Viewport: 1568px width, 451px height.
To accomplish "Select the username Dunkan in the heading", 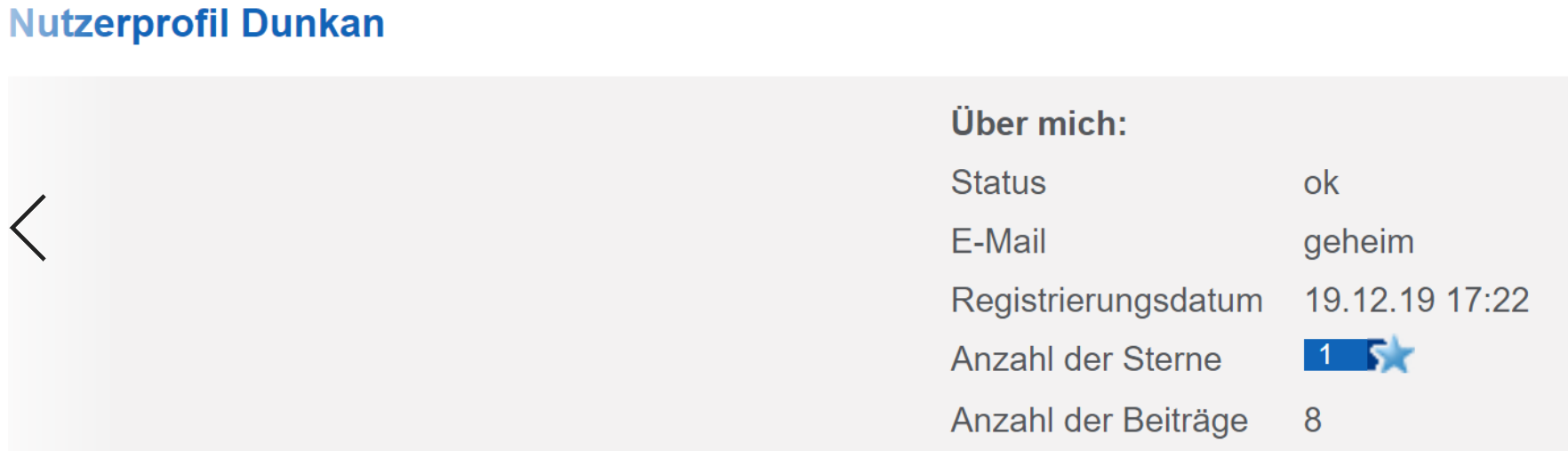I will pyautogui.click(x=312, y=23).
